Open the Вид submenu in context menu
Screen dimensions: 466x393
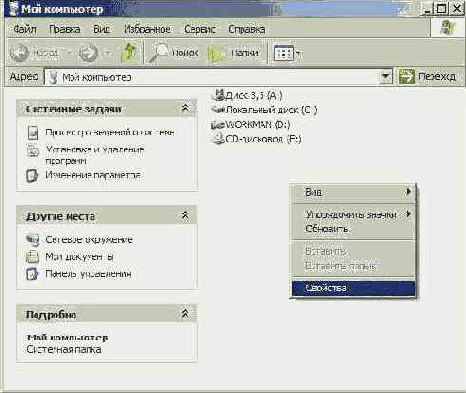click(353, 192)
